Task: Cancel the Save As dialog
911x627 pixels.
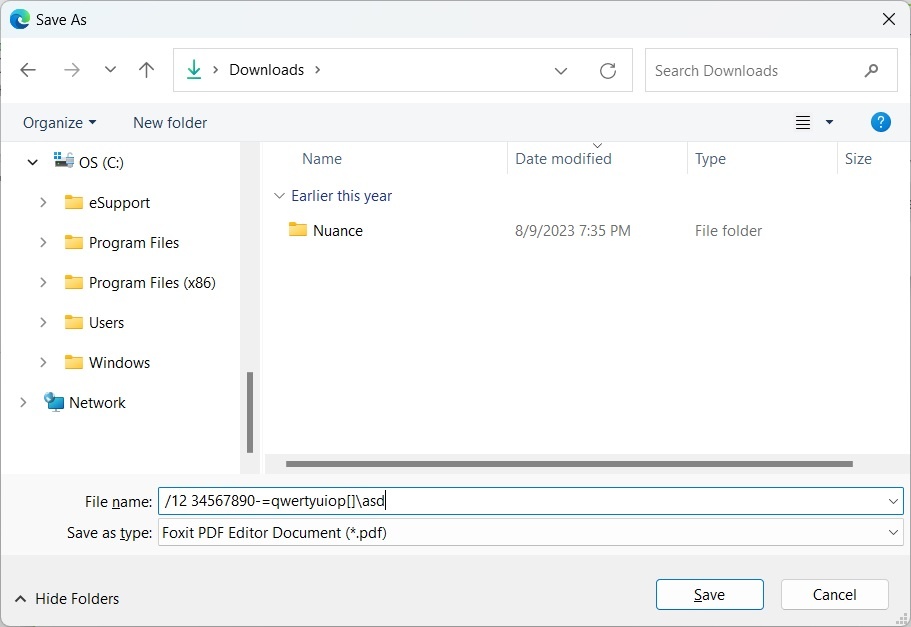Action: pyautogui.click(x=834, y=594)
